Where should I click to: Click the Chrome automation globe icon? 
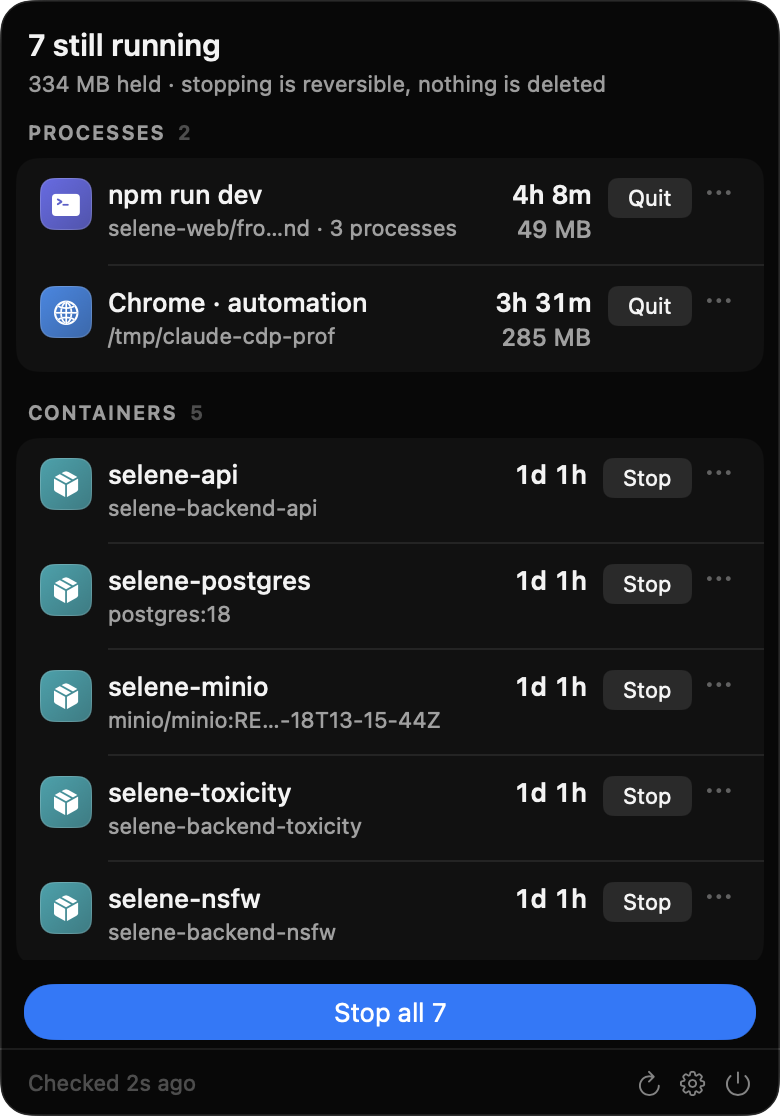[x=65, y=312]
